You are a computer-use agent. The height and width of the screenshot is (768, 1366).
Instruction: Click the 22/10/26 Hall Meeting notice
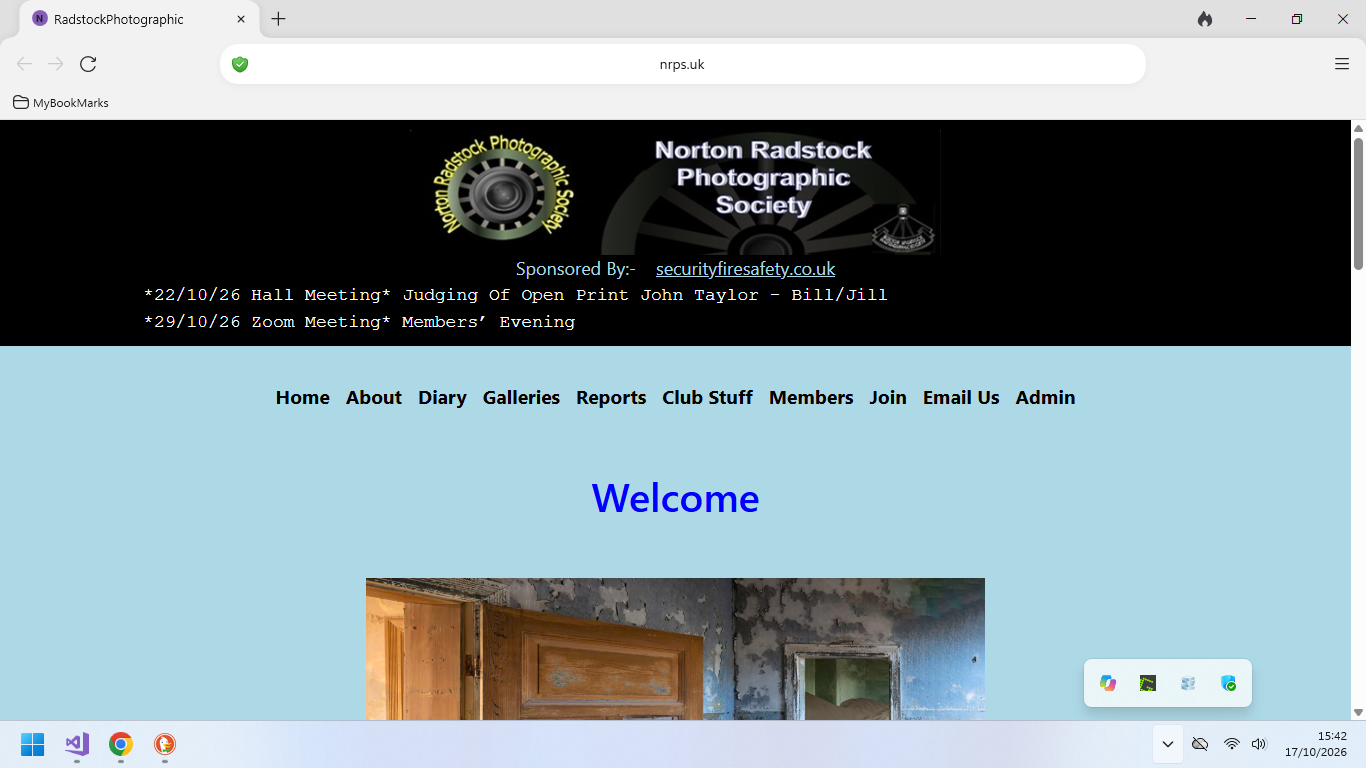(516, 295)
